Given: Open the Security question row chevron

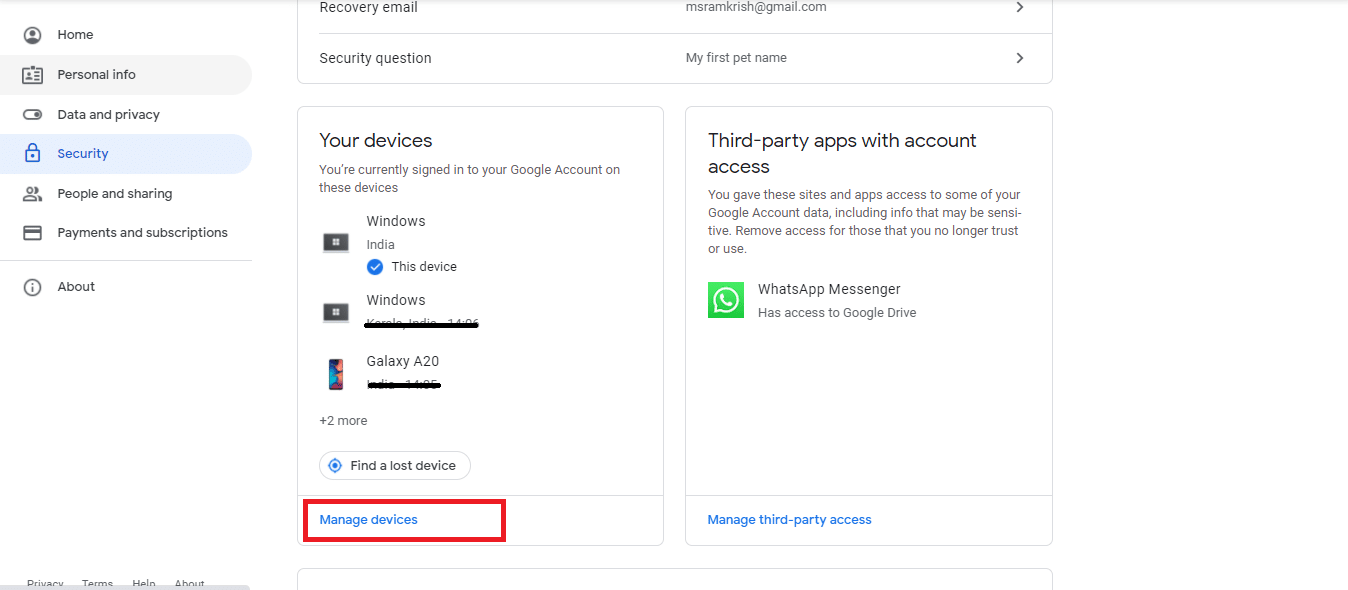Looking at the screenshot, I should [1020, 58].
